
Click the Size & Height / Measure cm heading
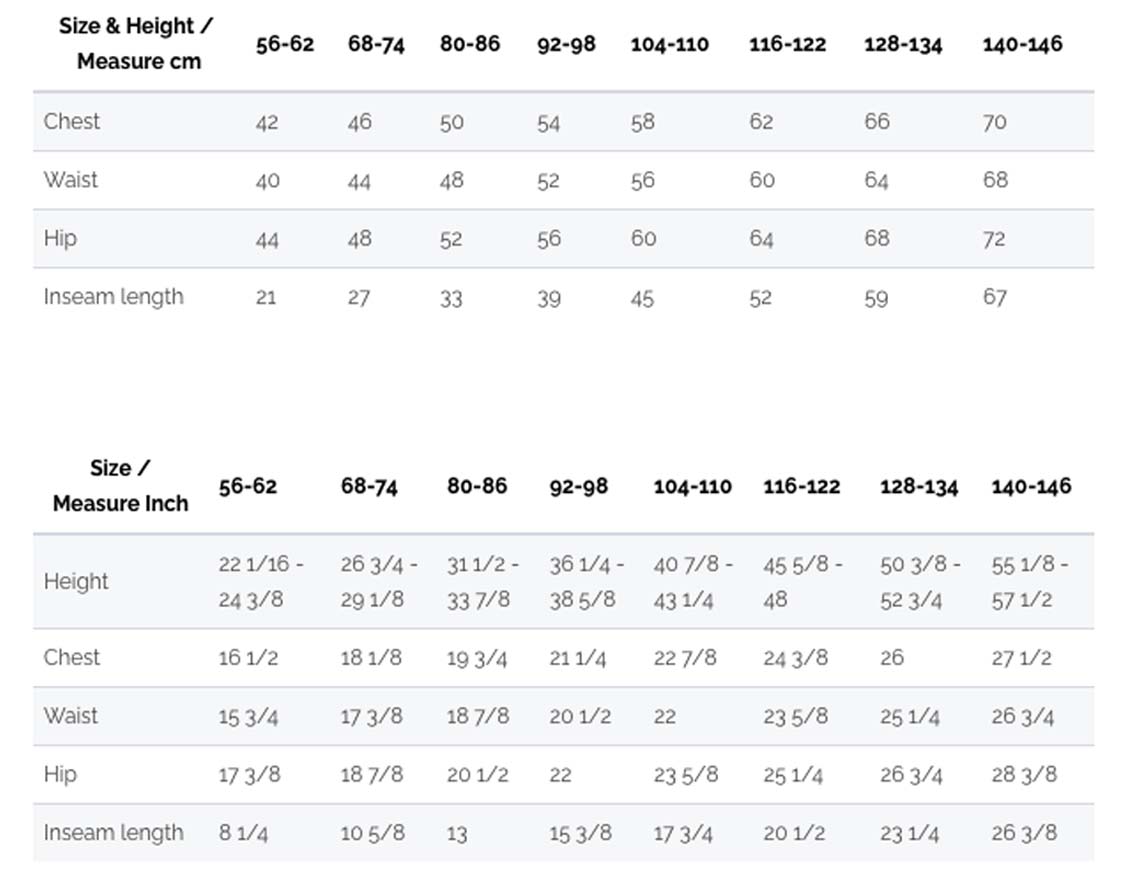point(136,44)
